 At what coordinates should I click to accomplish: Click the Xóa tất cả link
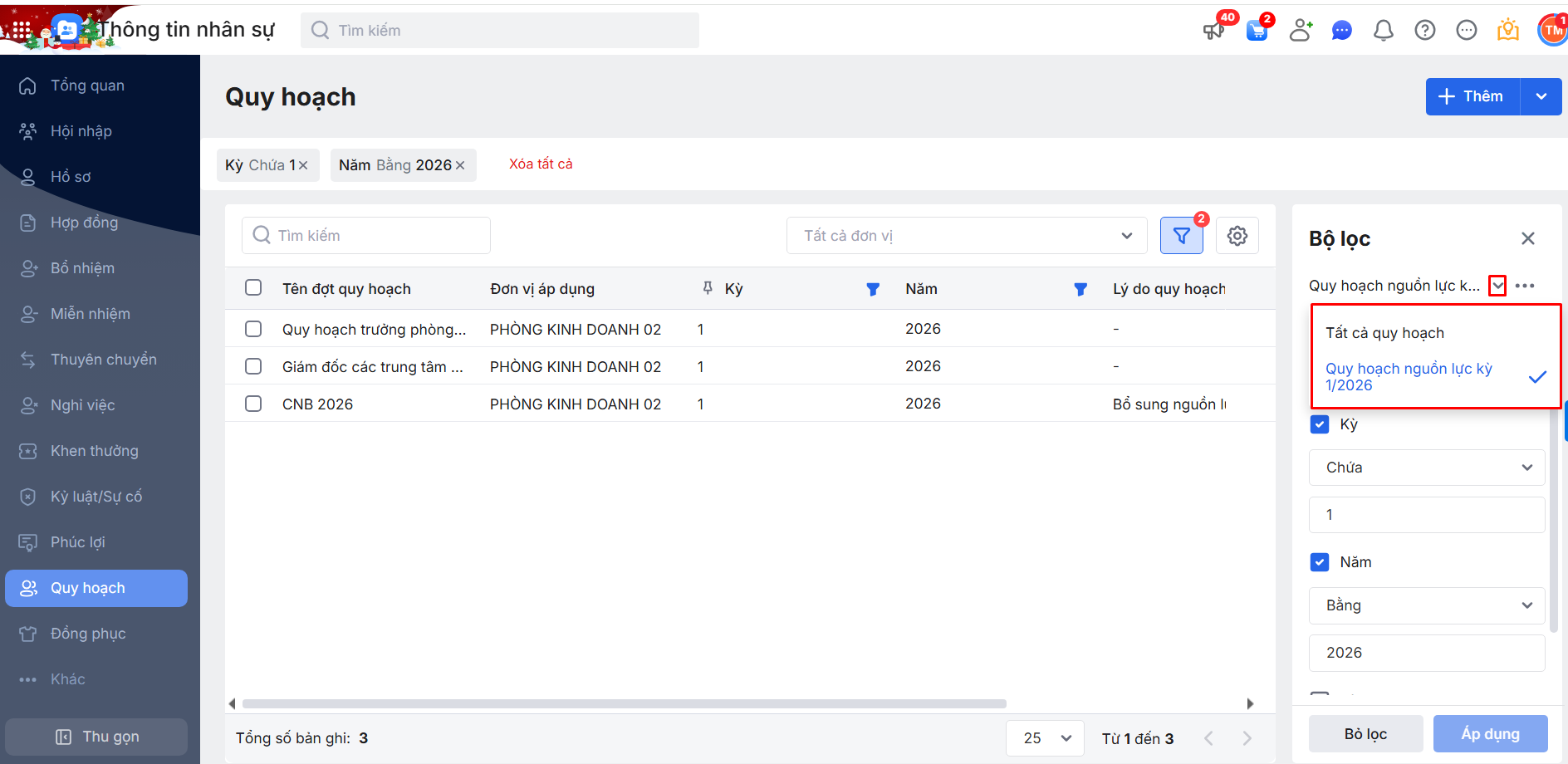click(x=541, y=164)
